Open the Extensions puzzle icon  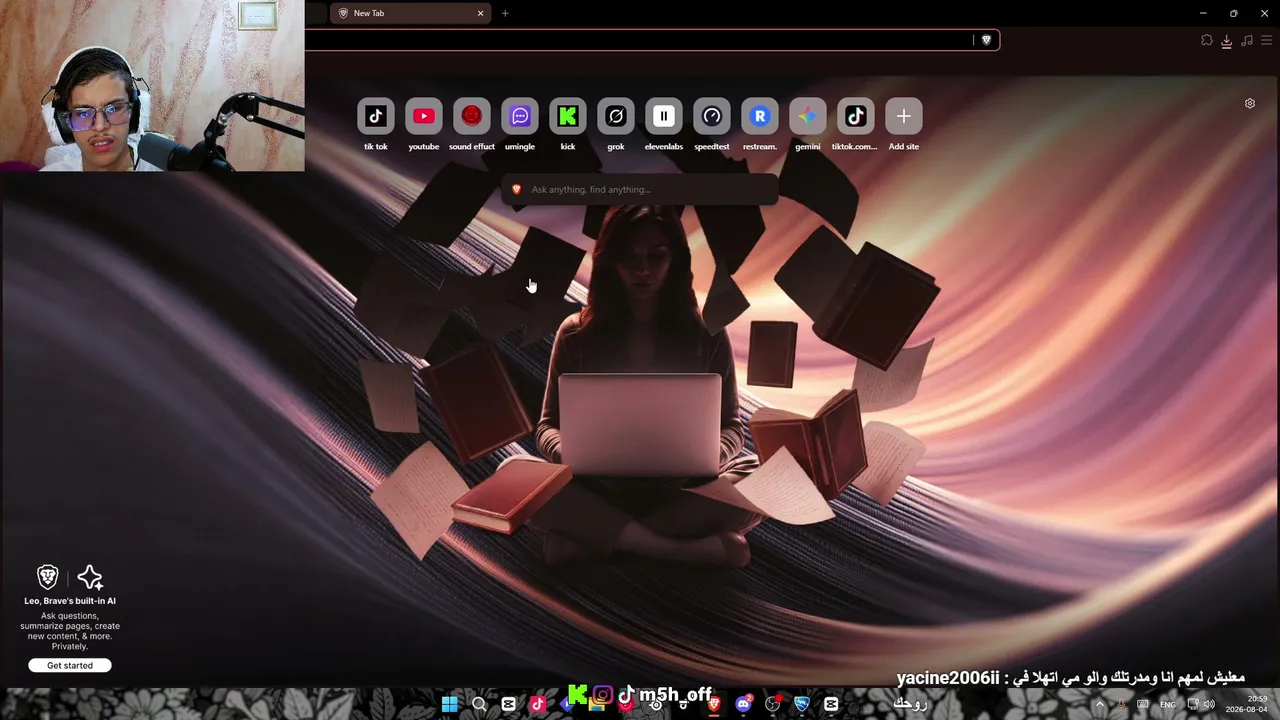[x=1207, y=40]
